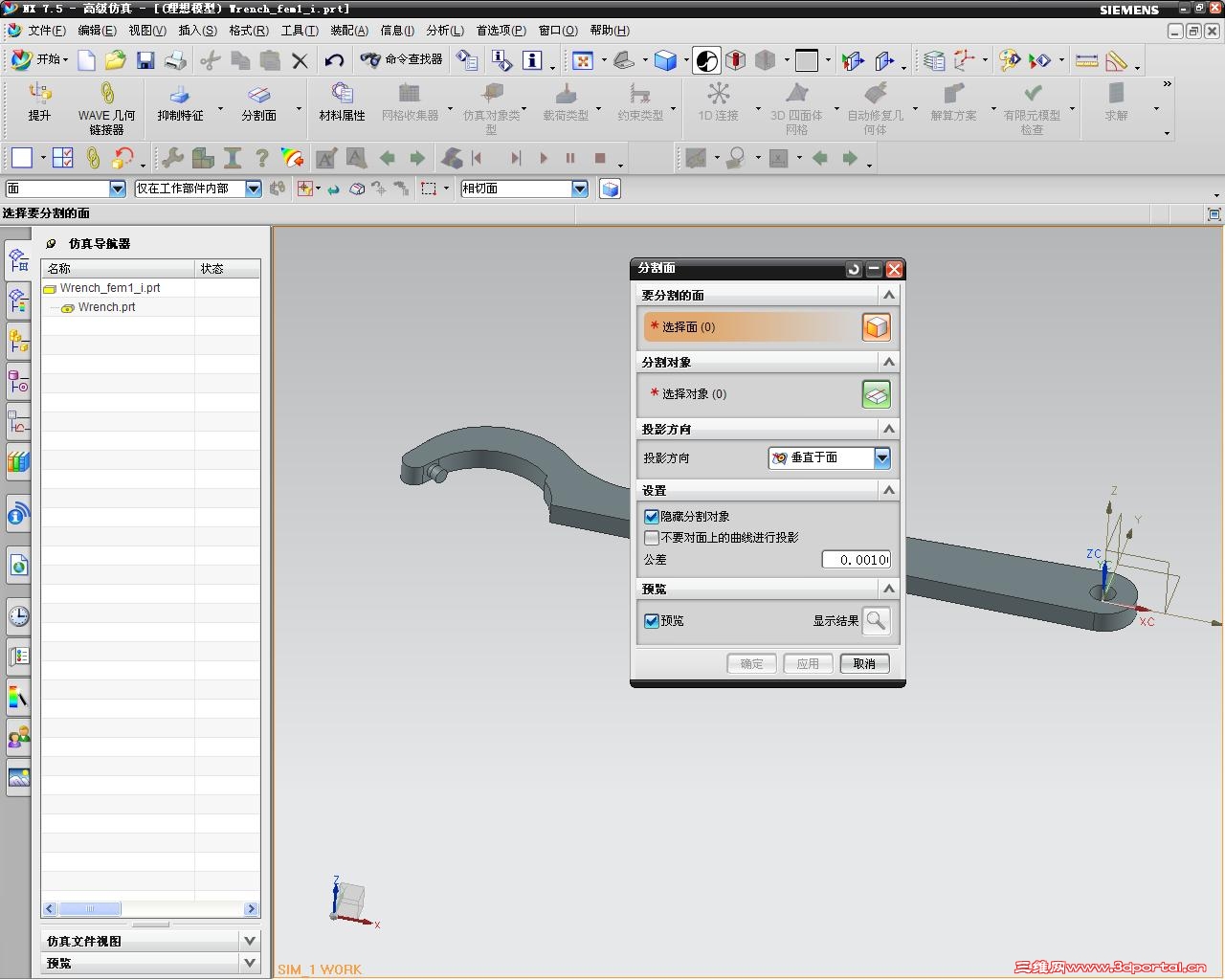Open the roles icon in the left sidebar
1225x980 pixels.
[18, 738]
